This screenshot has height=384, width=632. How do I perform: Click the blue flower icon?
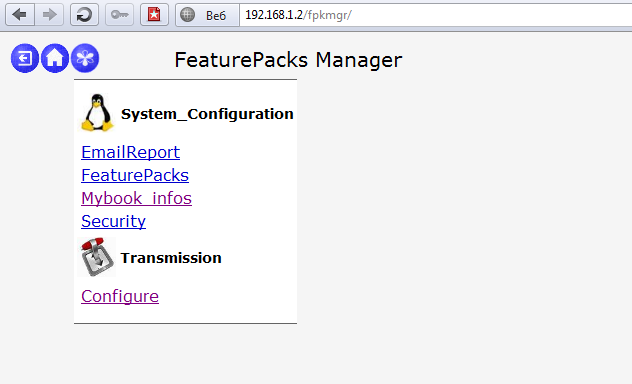pyautogui.click(x=85, y=58)
